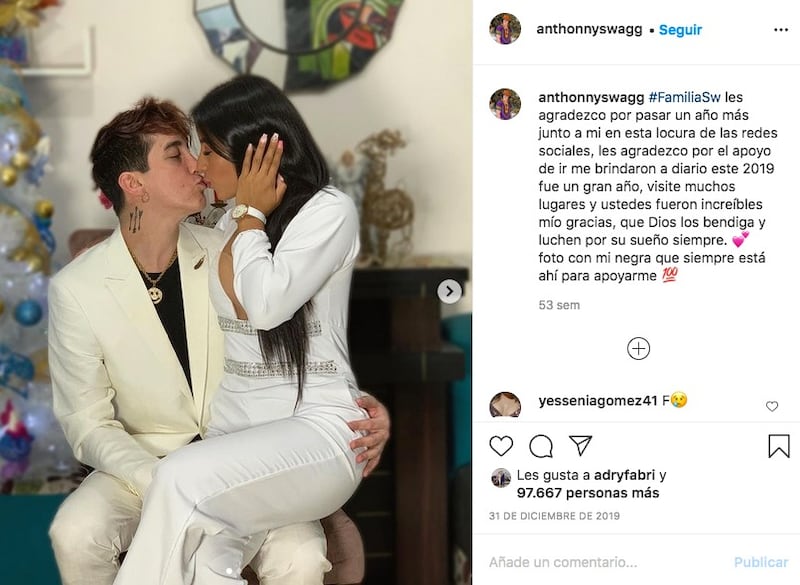This screenshot has width=800, height=585.
Task: Follow anthonnyswagg with Seguir
Action: coord(680,30)
